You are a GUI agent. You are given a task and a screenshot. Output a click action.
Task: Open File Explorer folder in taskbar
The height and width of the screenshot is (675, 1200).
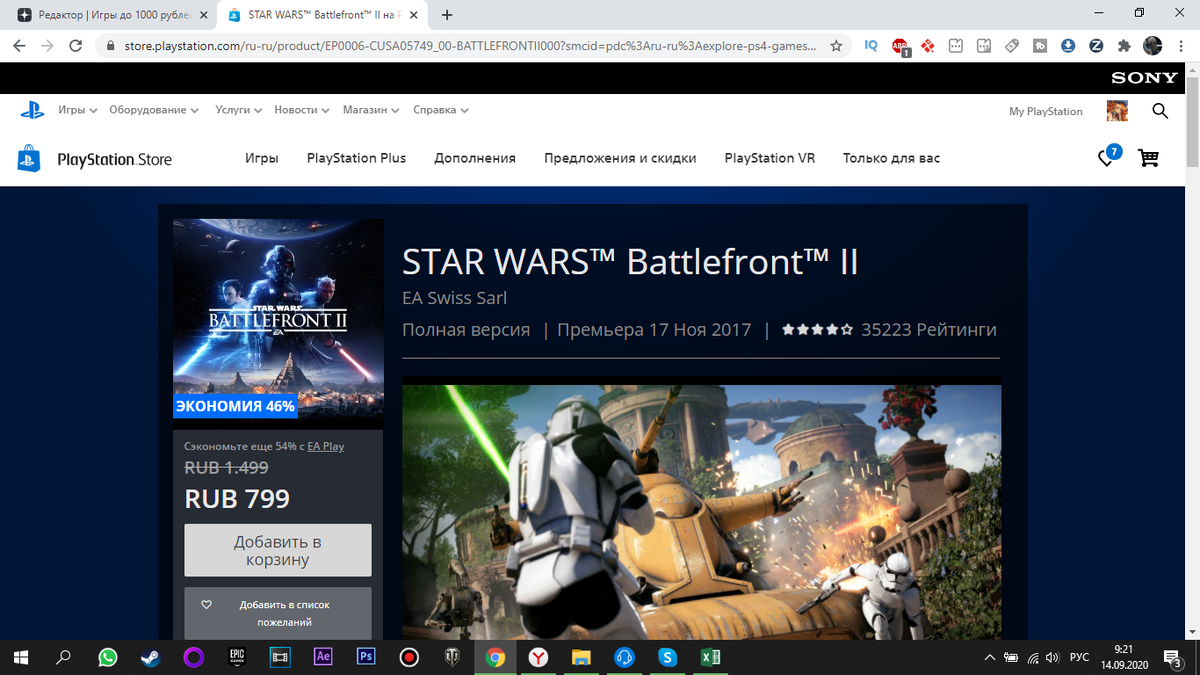[x=581, y=657]
